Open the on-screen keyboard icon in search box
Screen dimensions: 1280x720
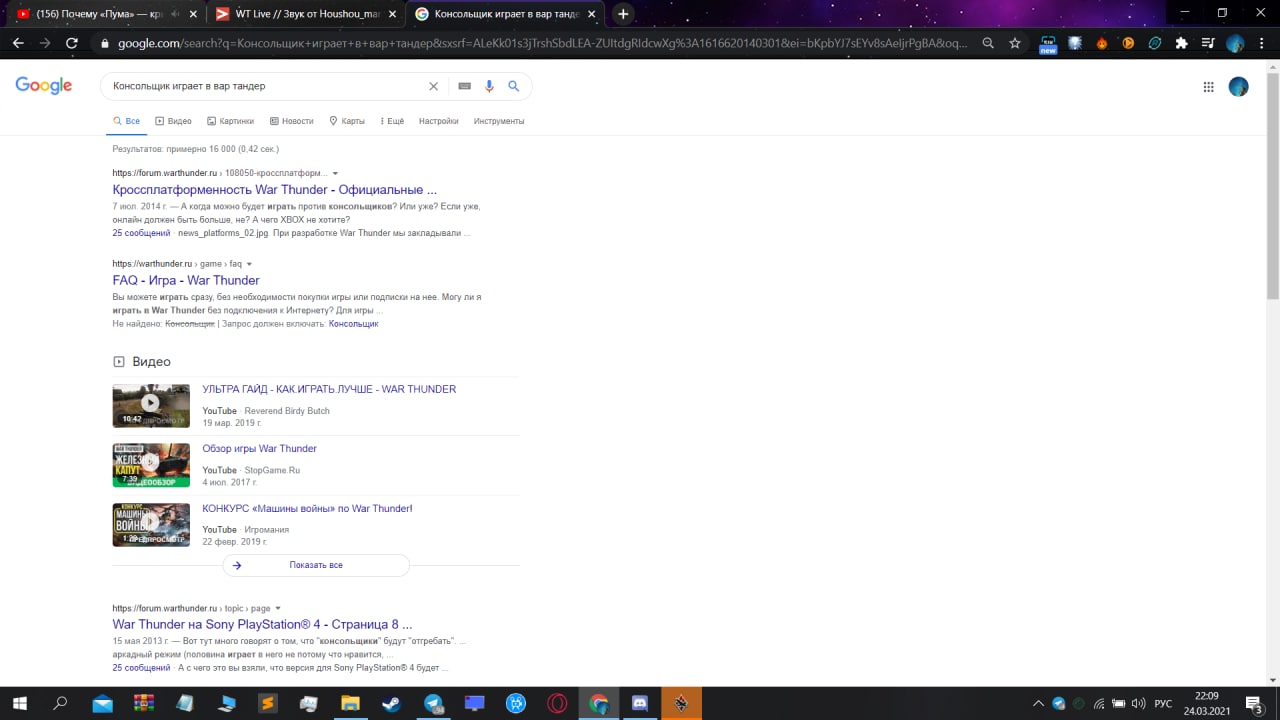point(464,86)
